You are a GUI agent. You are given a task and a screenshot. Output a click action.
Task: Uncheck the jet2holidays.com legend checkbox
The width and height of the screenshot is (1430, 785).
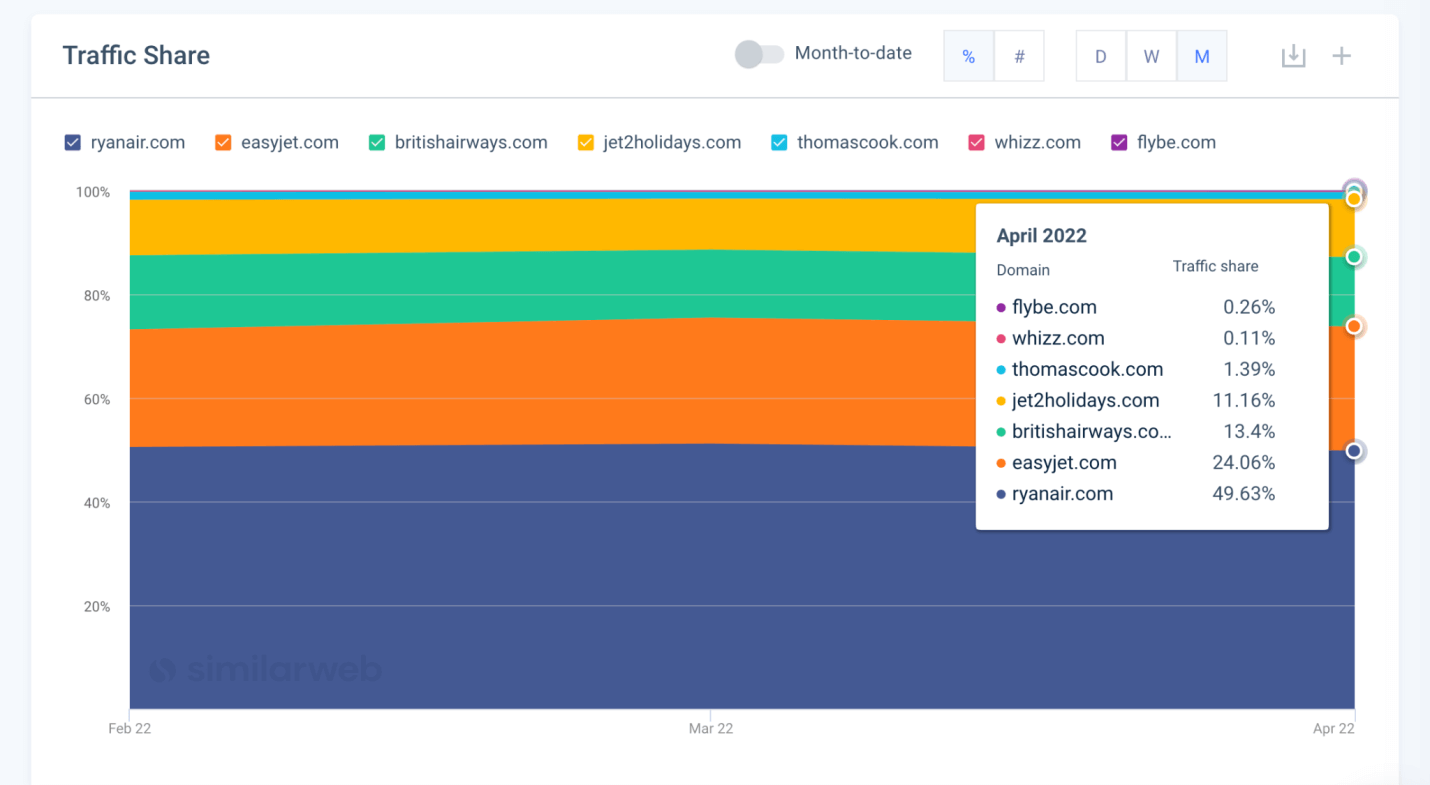pos(586,143)
